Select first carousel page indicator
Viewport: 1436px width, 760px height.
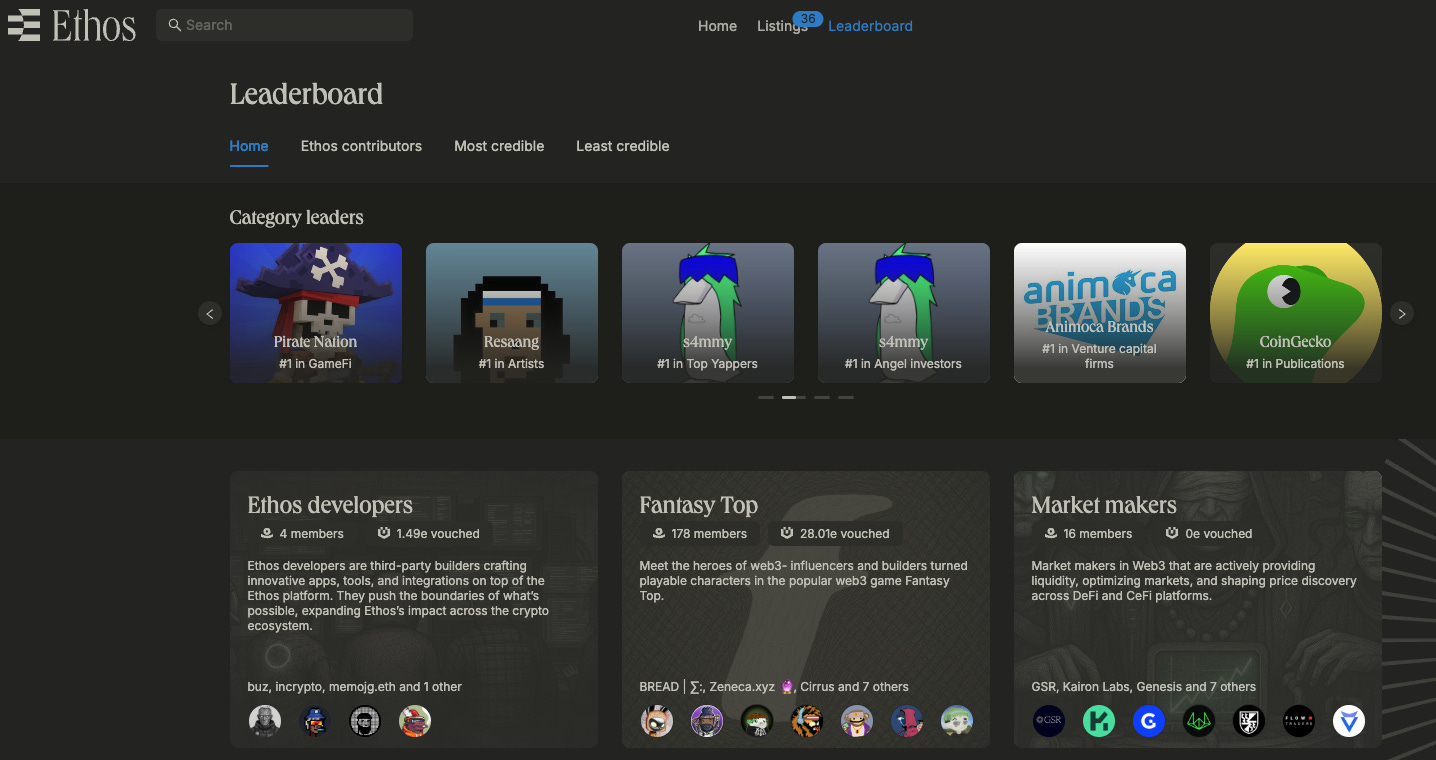pyautogui.click(x=766, y=397)
